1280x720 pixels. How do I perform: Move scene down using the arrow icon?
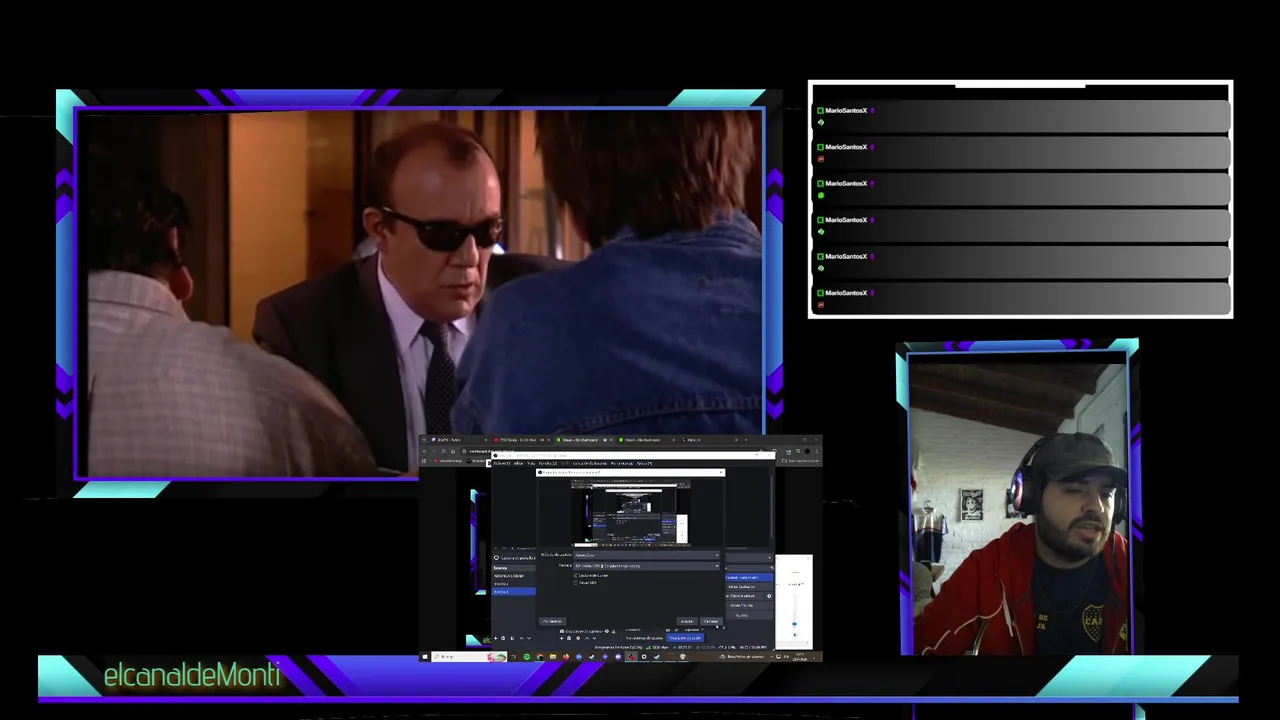coord(529,638)
